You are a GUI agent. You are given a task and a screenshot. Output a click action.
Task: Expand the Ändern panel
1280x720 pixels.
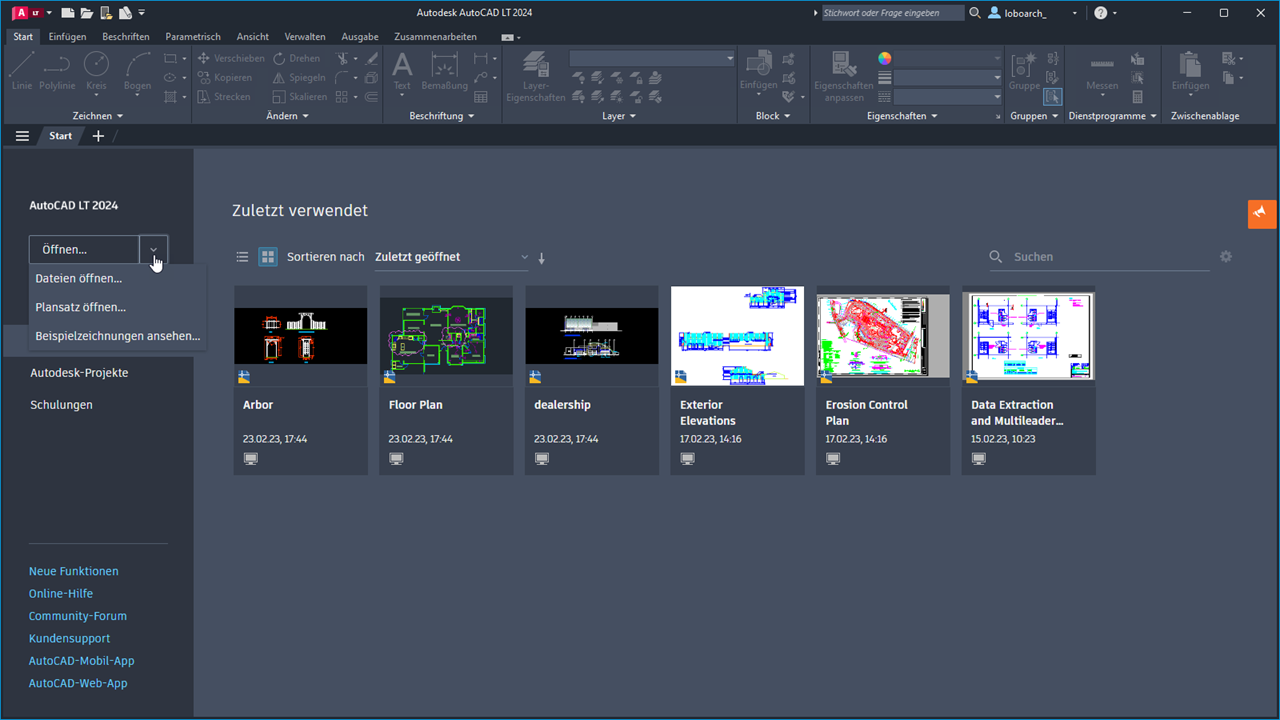pyautogui.click(x=287, y=116)
